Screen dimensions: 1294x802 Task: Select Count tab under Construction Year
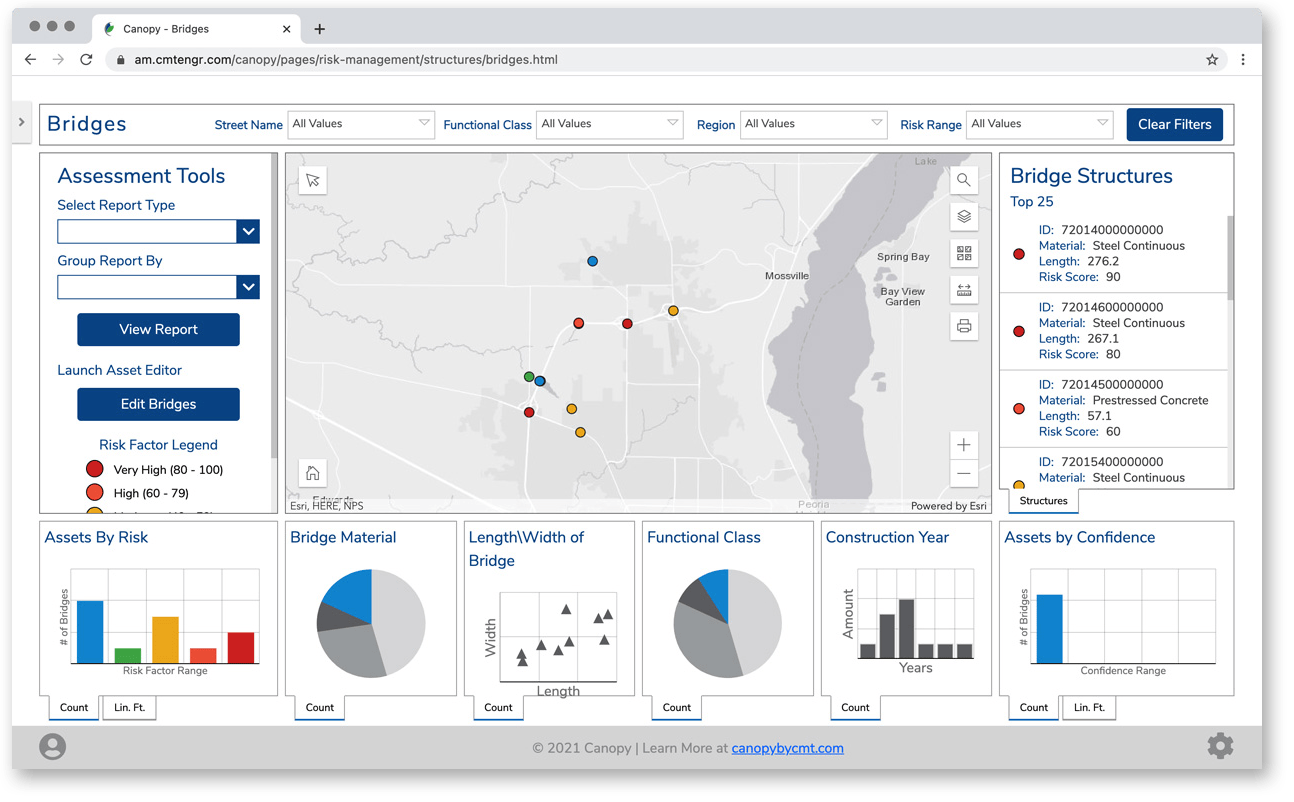(x=855, y=708)
